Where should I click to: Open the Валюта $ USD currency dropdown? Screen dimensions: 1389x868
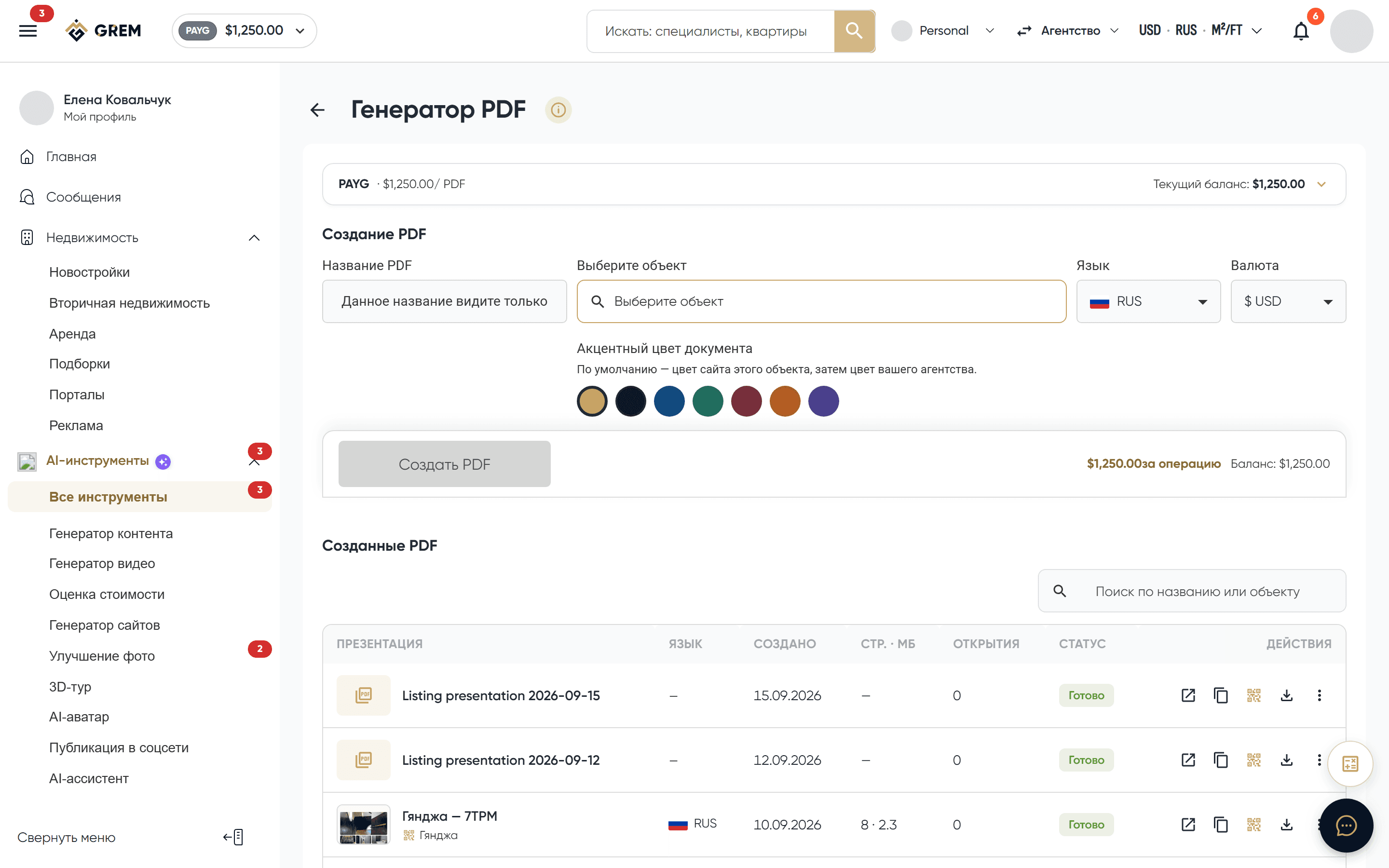(x=1288, y=301)
